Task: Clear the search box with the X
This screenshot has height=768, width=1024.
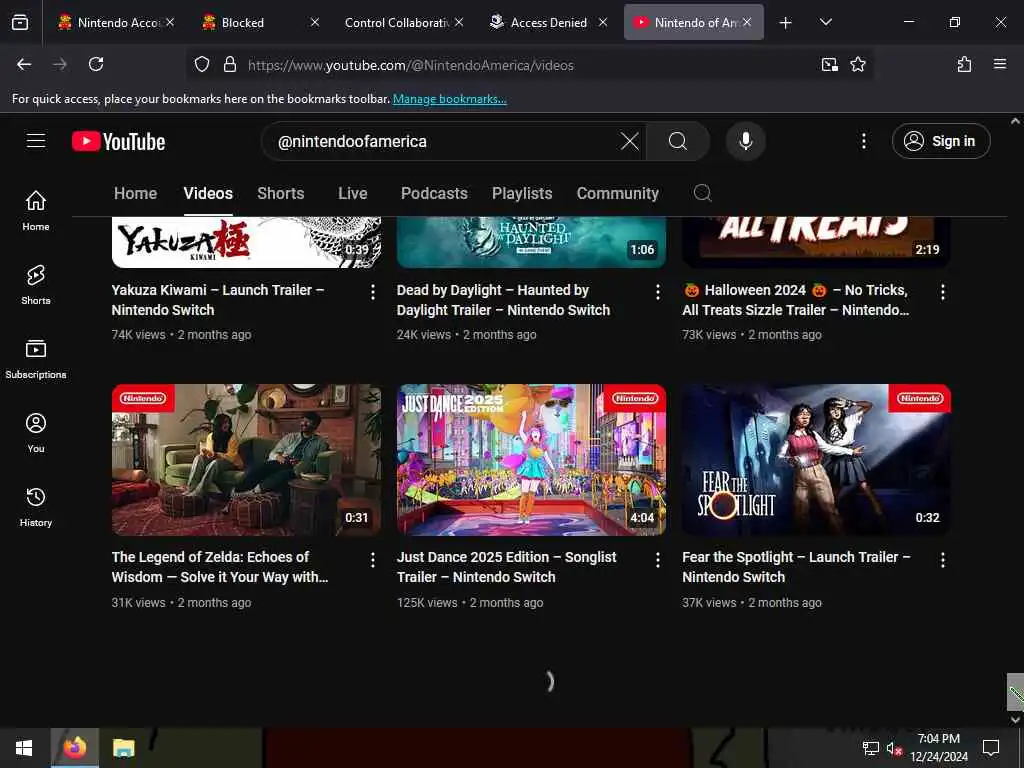Action: (630, 141)
